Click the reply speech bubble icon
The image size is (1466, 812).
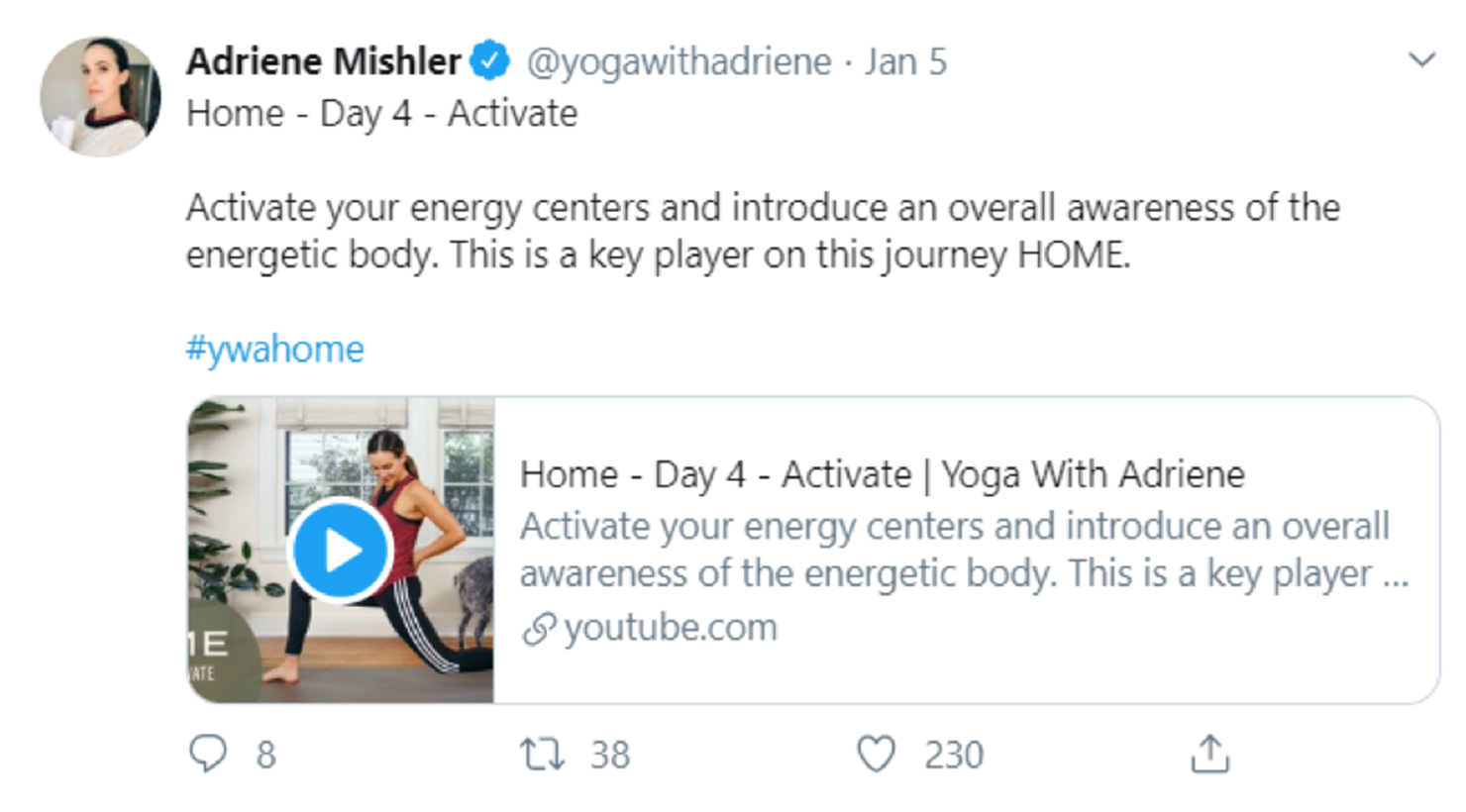pos(208,754)
